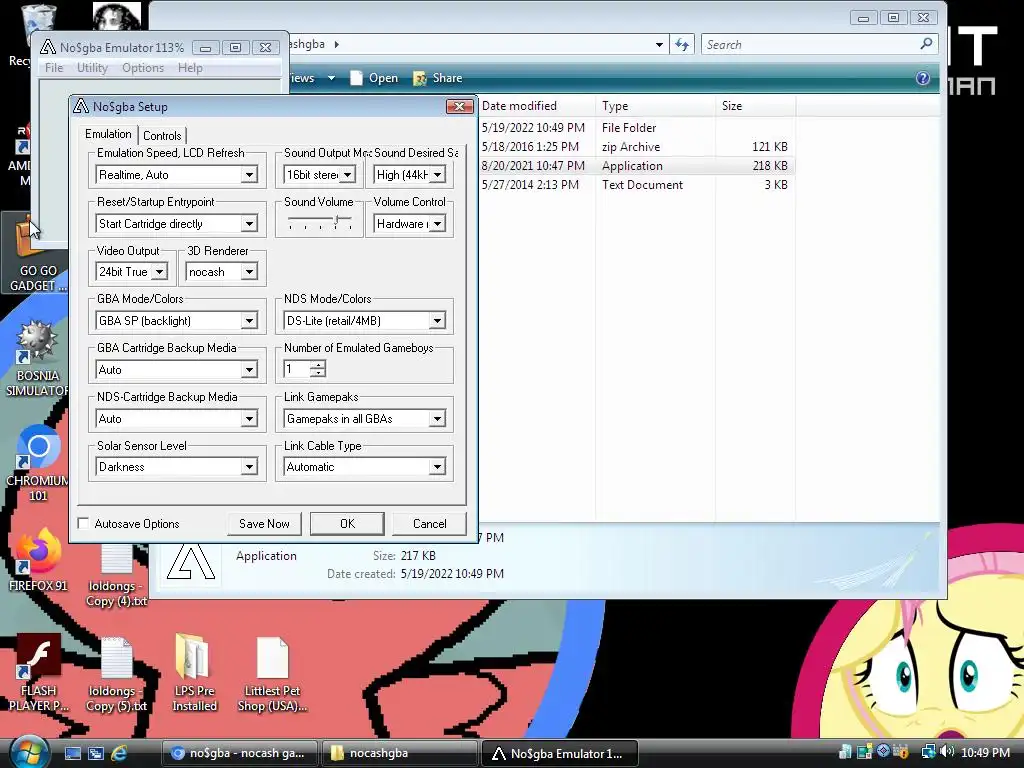The image size is (1024, 768).
Task: Click the Explorer Search input field
Action: click(810, 44)
